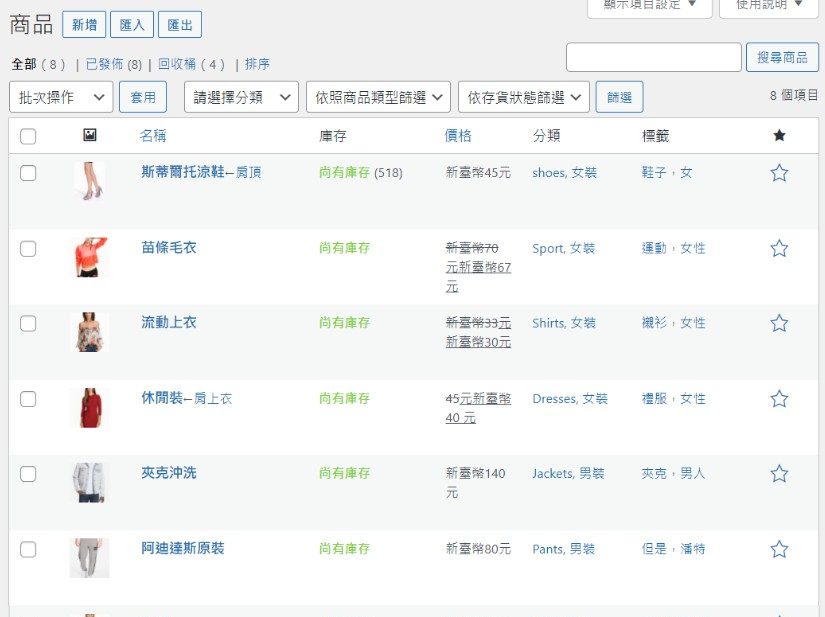
Task: Open the 阿迪達斯原裝 product link
Action: point(183,548)
